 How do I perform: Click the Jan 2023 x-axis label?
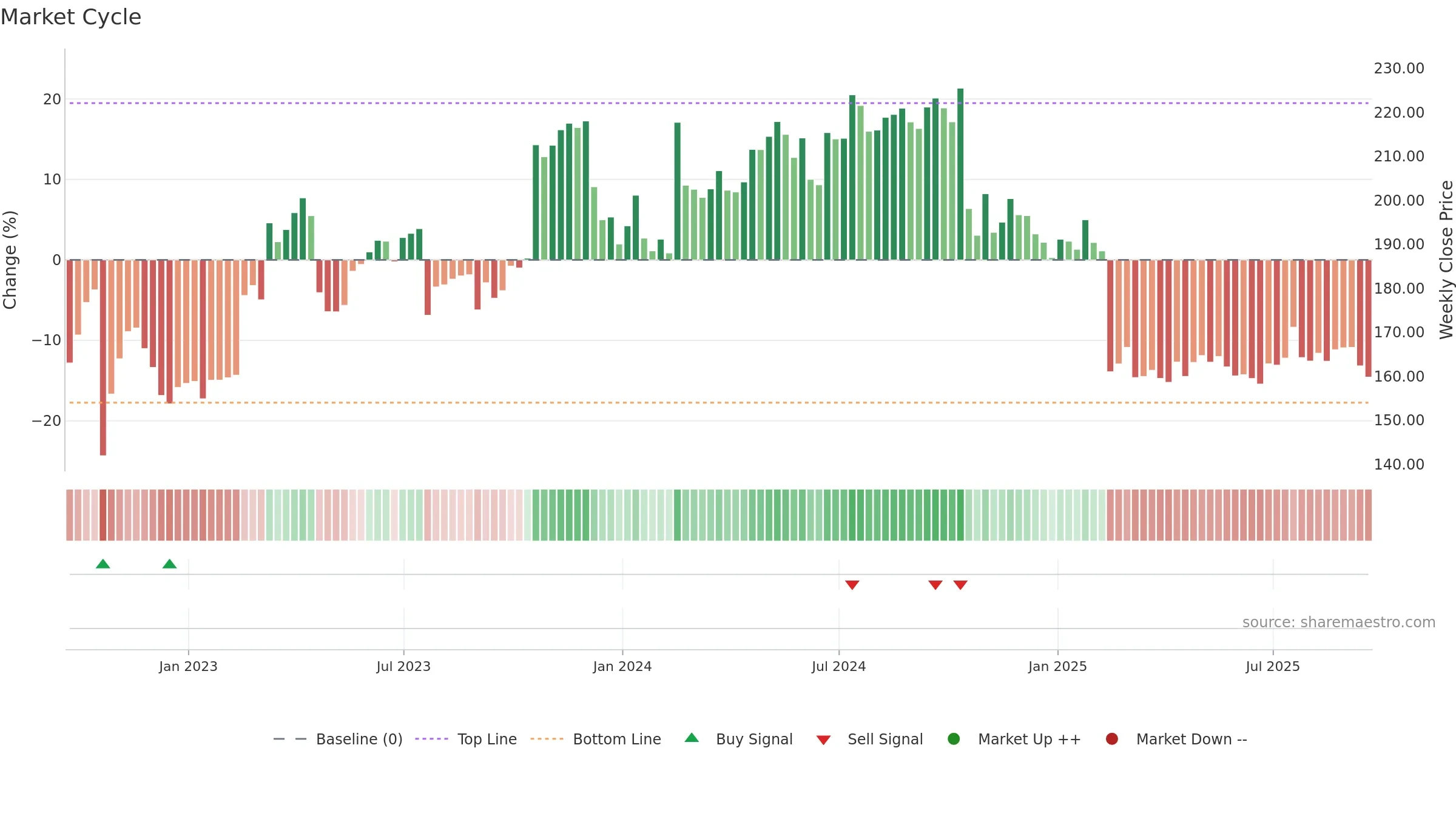point(188,666)
